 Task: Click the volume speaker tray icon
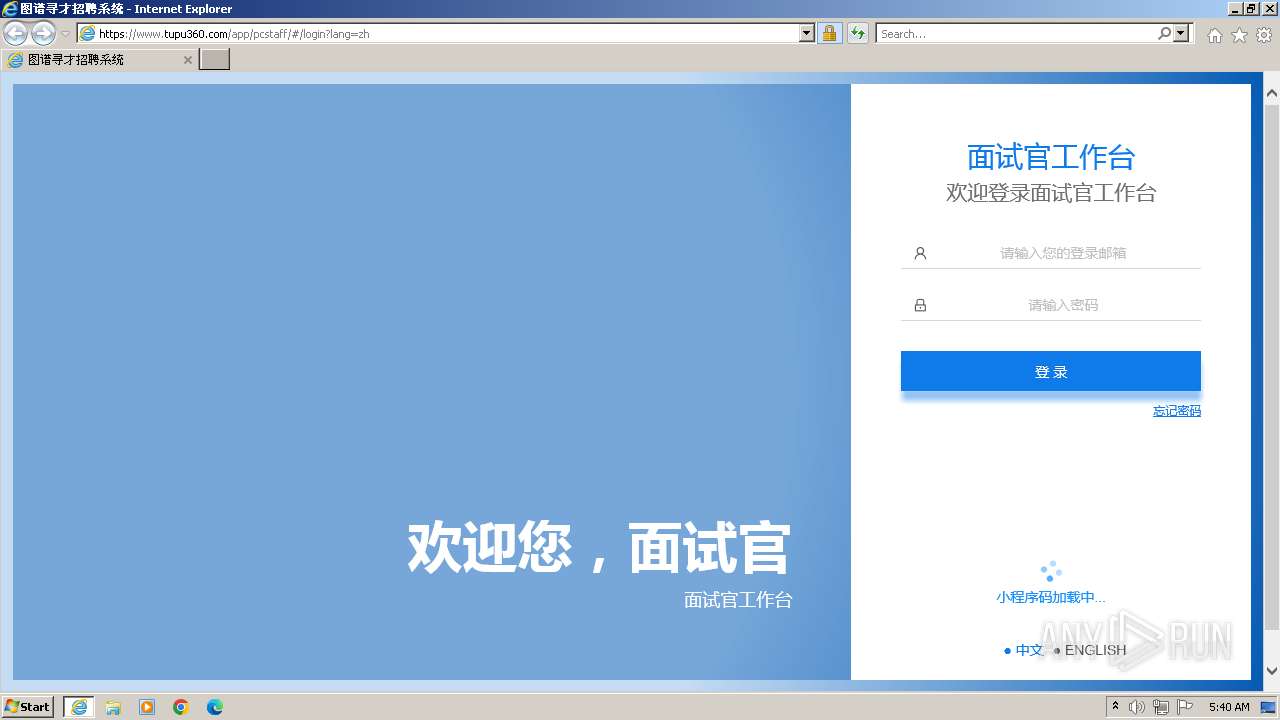click(1137, 707)
